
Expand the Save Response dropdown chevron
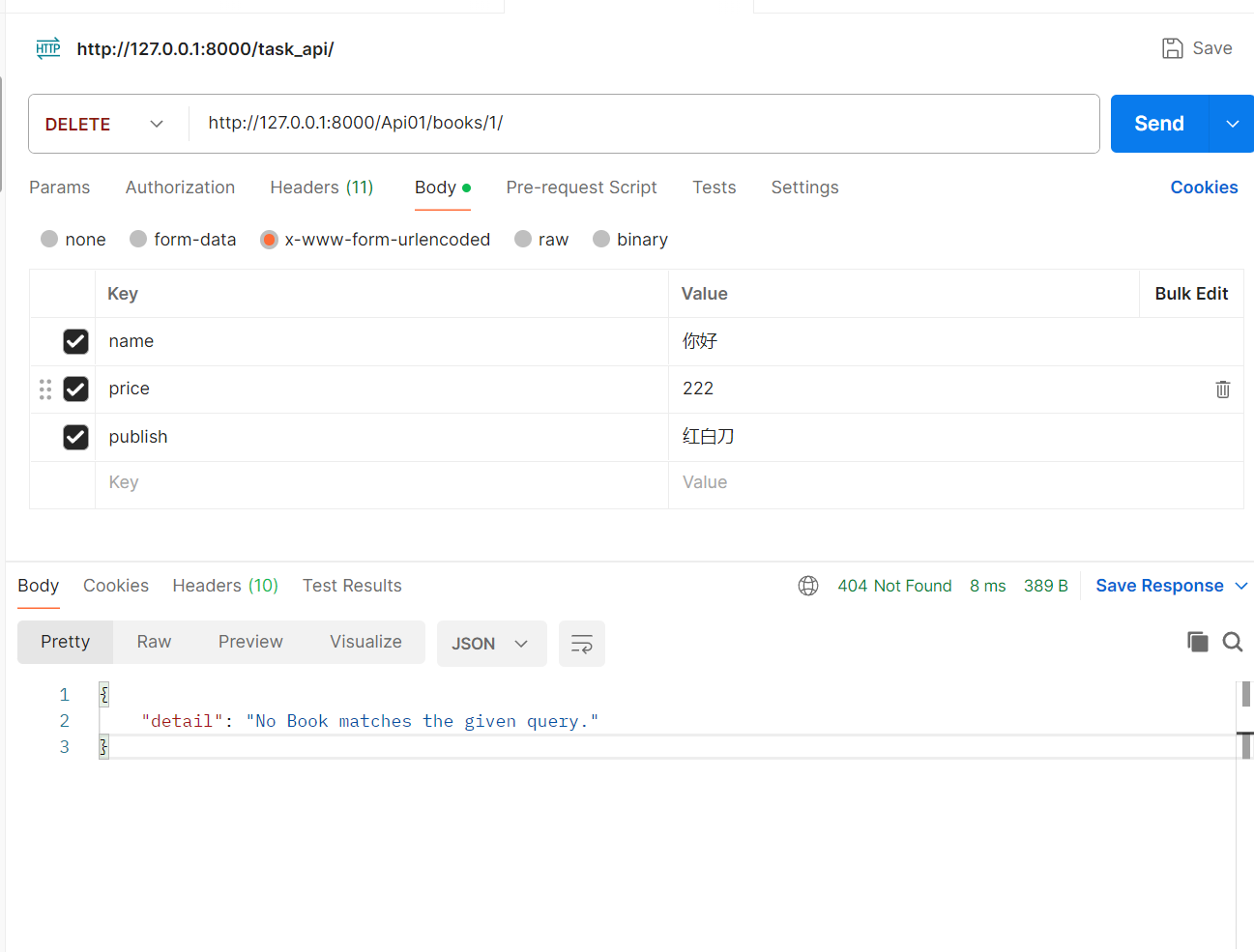click(1241, 586)
